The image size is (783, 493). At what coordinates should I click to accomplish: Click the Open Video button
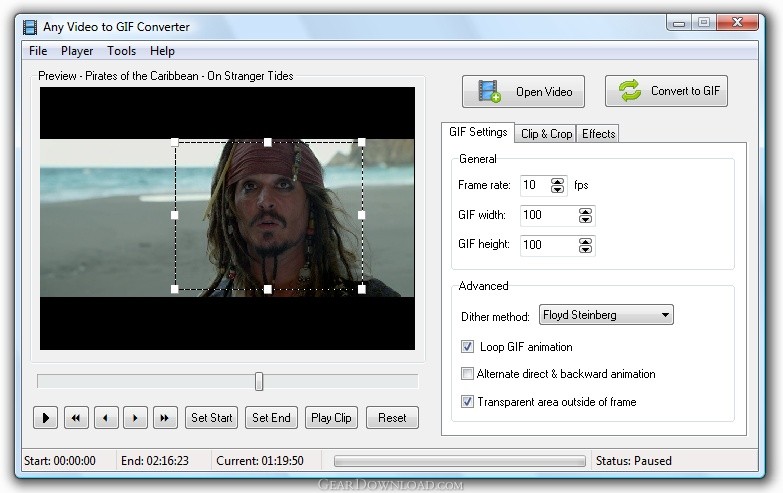click(x=523, y=92)
